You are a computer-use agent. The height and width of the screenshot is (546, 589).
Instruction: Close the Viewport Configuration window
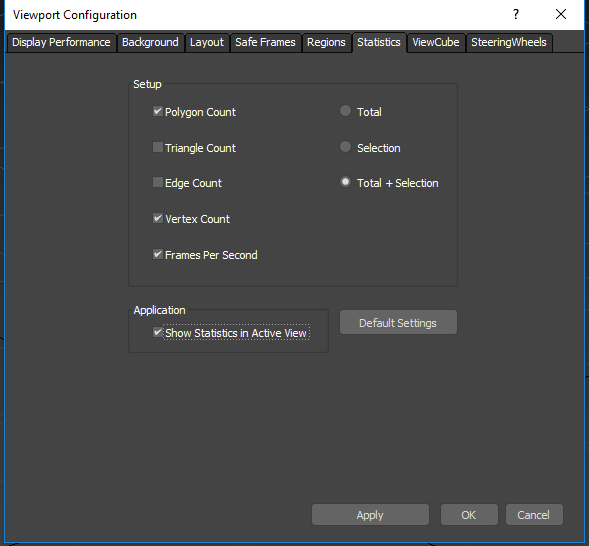561,14
